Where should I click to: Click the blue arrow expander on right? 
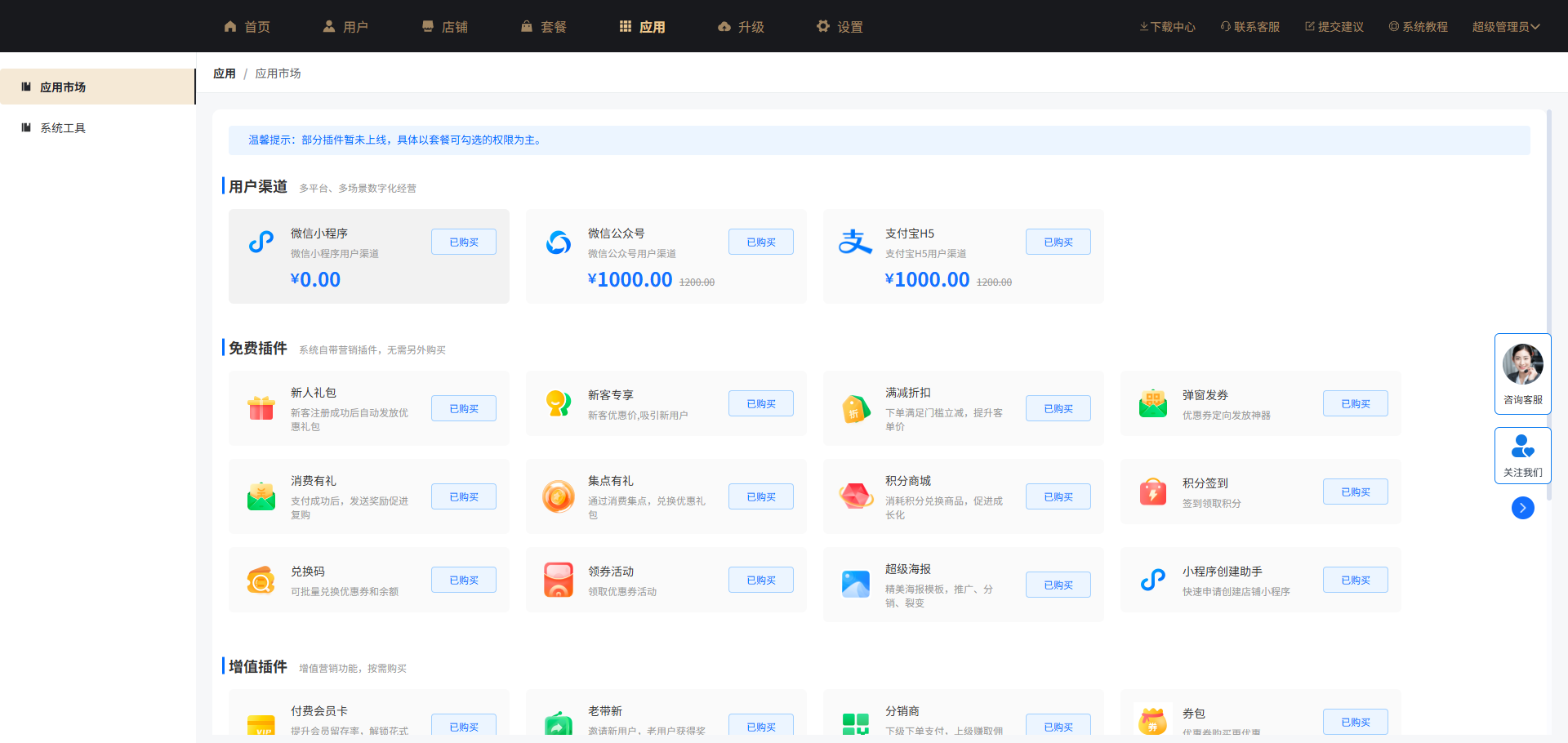(1522, 508)
